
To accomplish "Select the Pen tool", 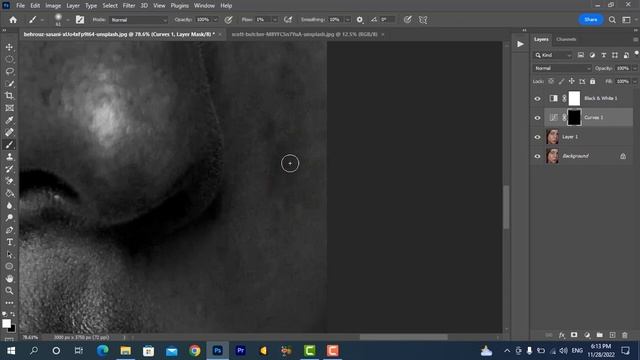I will click(x=9, y=230).
